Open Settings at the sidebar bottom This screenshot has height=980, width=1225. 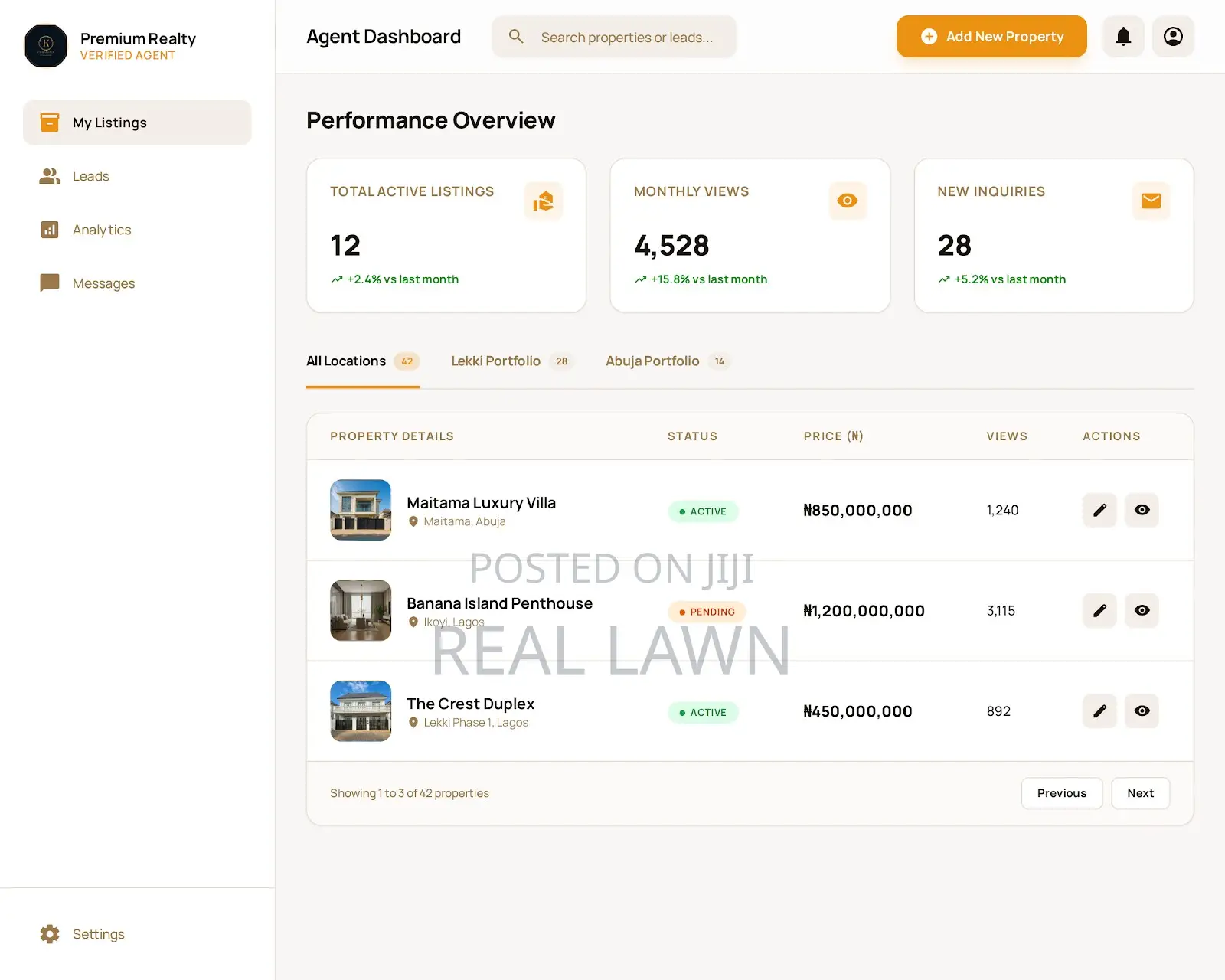point(137,934)
